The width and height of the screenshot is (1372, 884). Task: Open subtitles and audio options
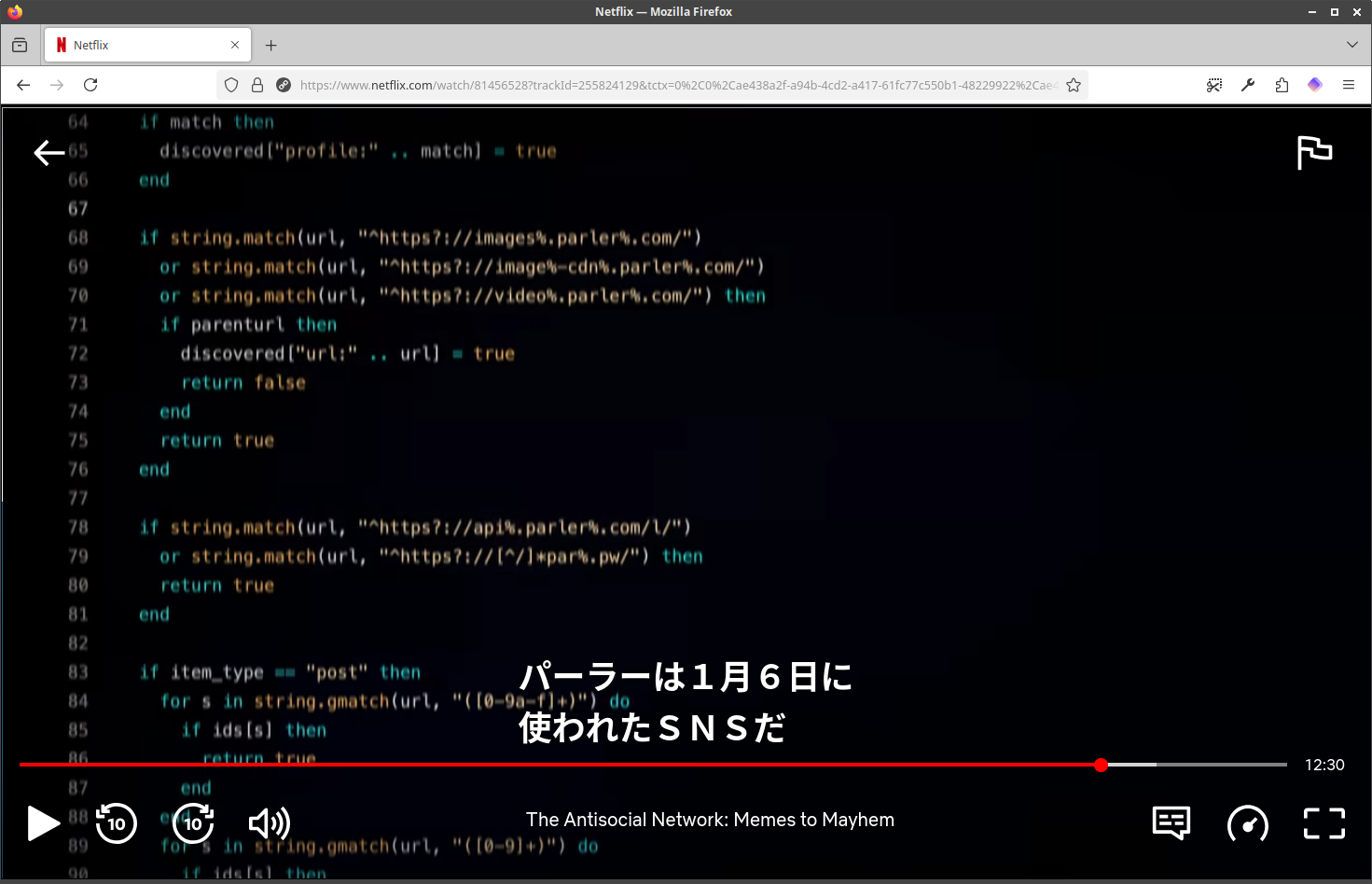click(1171, 823)
